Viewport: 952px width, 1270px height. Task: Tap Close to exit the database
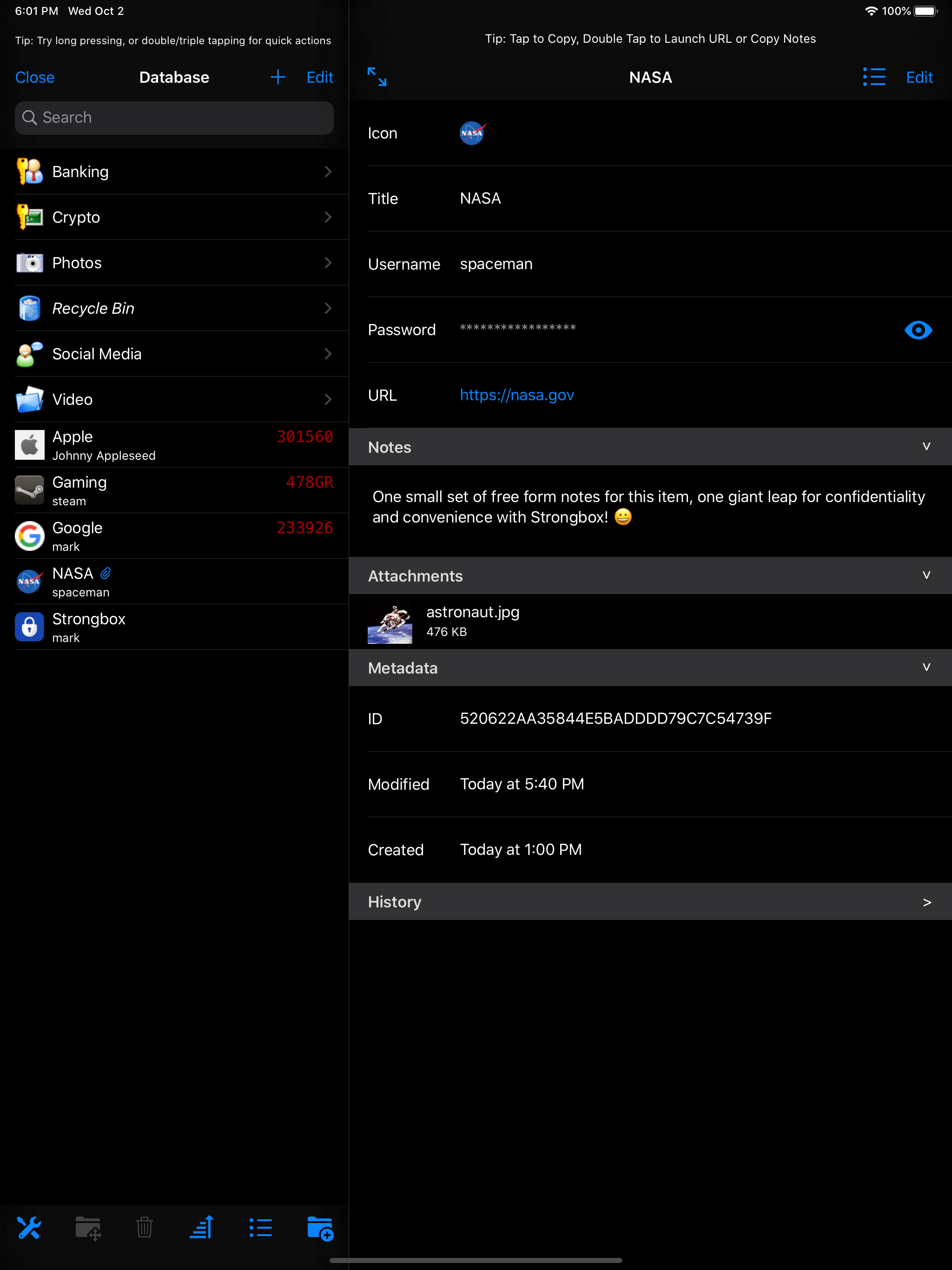point(35,77)
